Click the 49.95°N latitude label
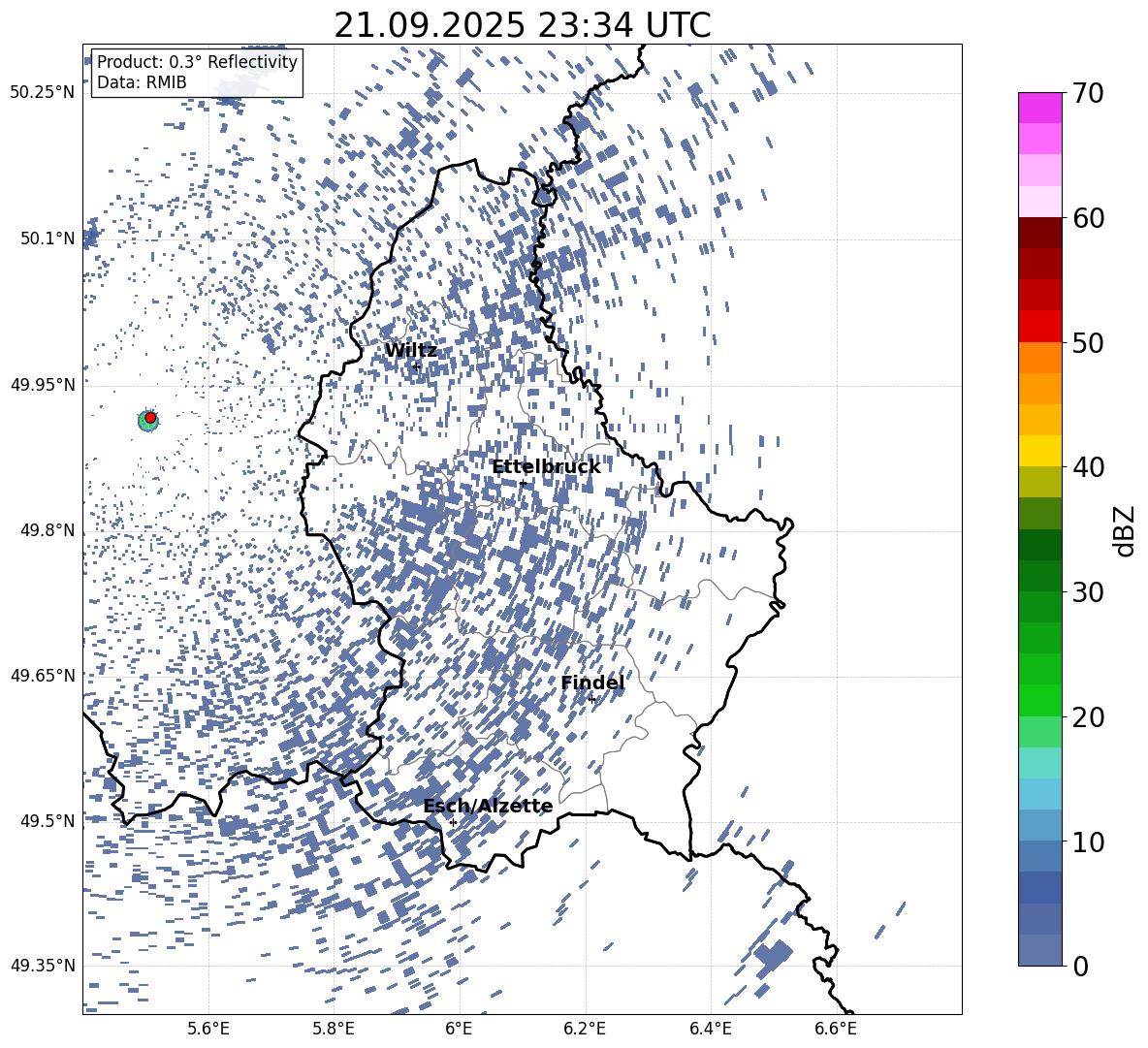This screenshot has width=1148, height=1048. 43,385
